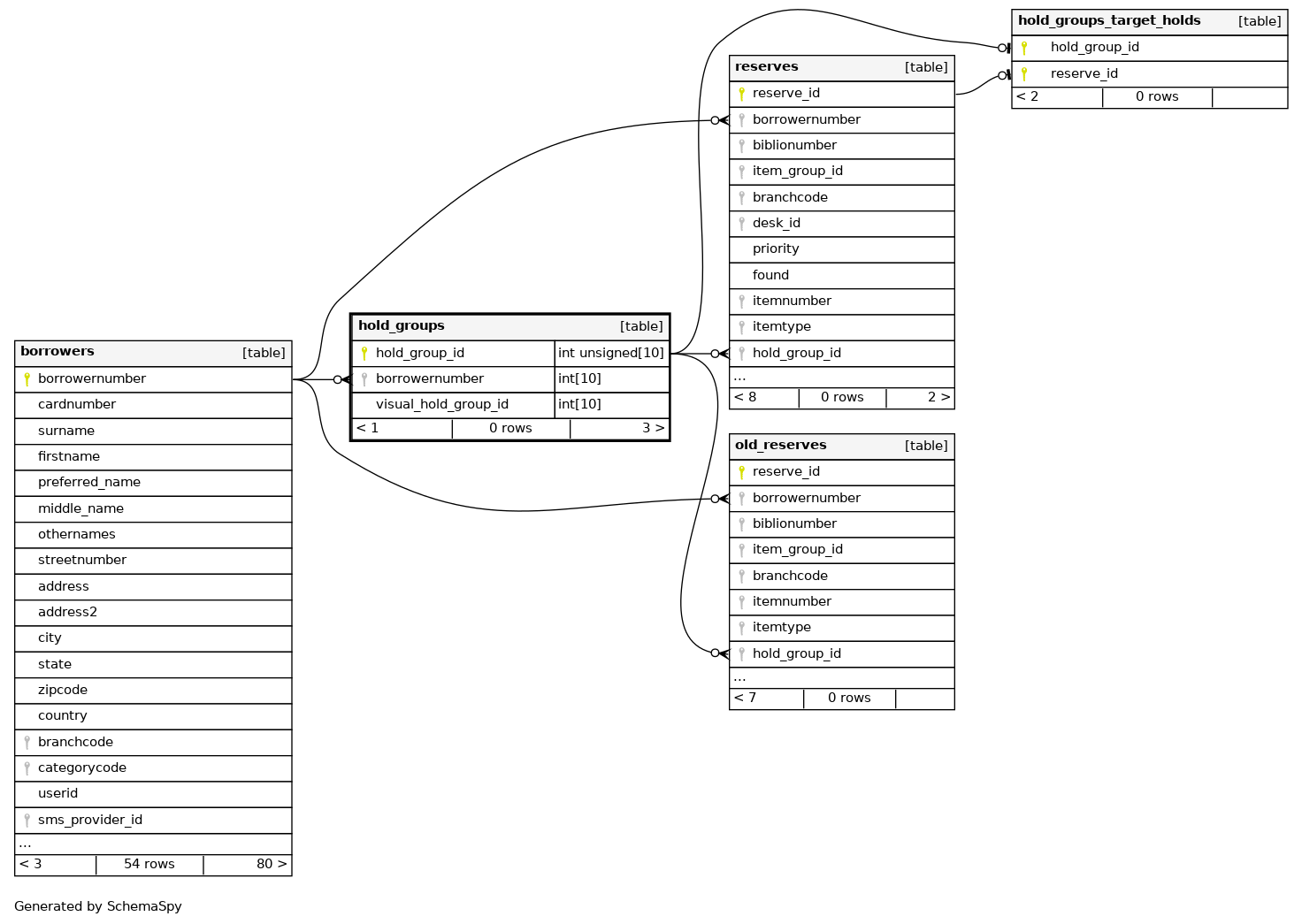Click the "54 rows" cell in borrowers

pyautogui.click(x=149, y=865)
